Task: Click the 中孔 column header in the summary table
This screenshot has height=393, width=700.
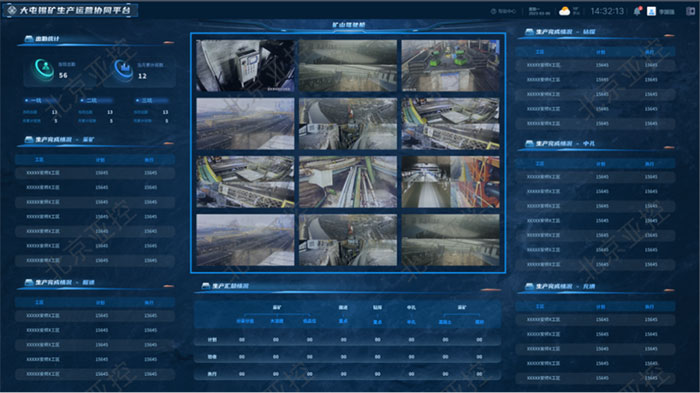Action: pos(411,307)
